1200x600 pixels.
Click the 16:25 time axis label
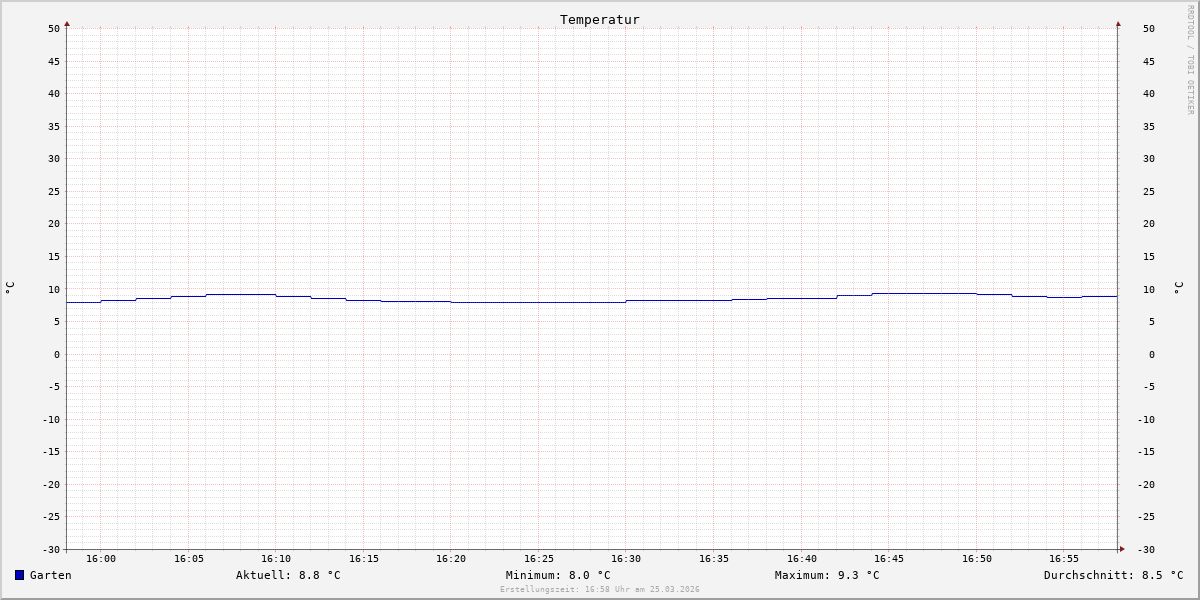pos(539,558)
